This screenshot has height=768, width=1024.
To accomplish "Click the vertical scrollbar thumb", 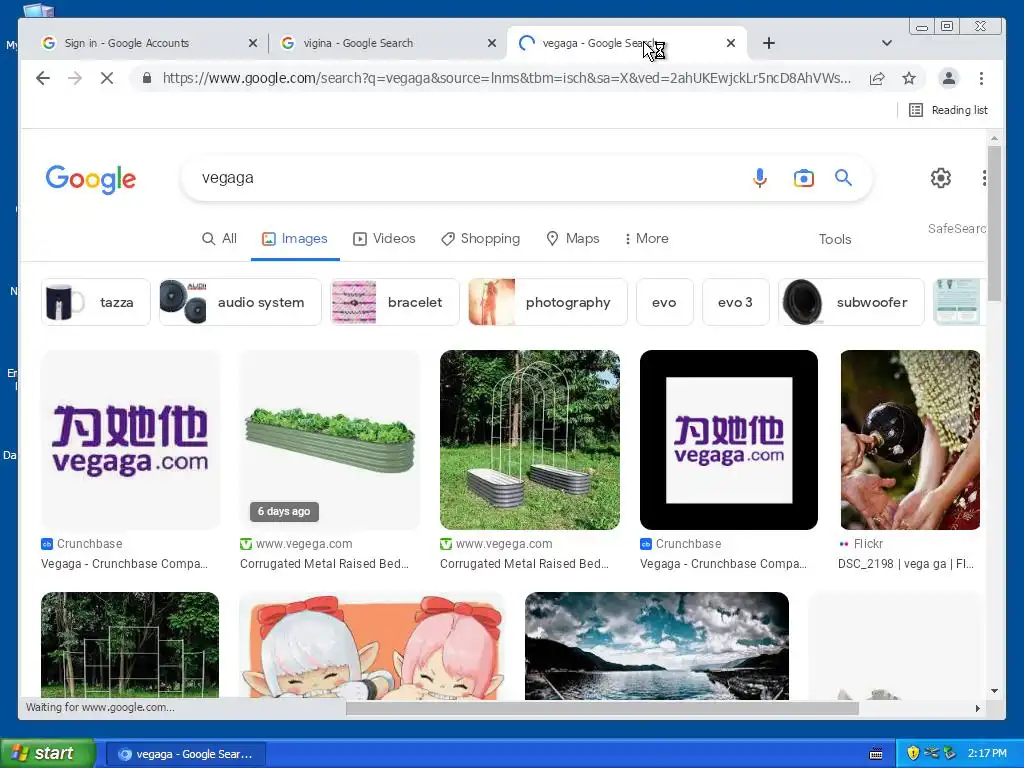I will [x=994, y=223].
